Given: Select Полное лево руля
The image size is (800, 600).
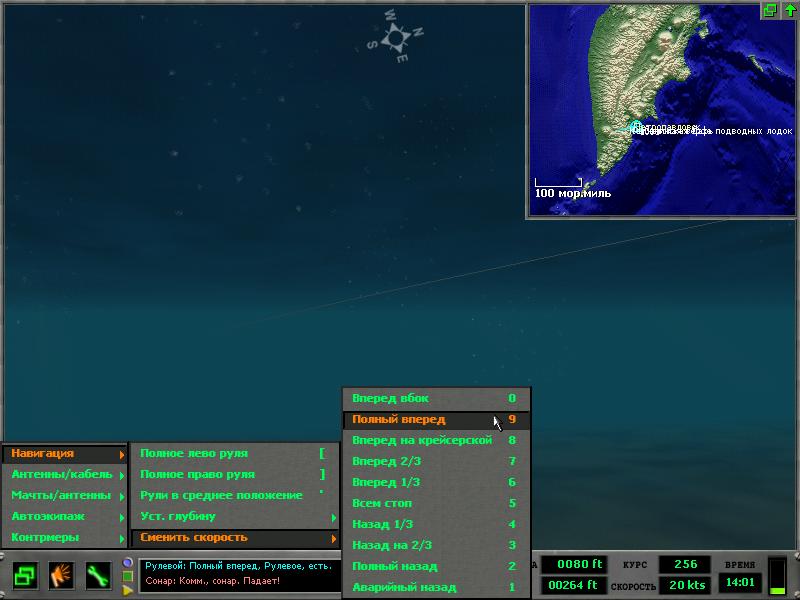Looking at the screenshot, I should (235, 454).
